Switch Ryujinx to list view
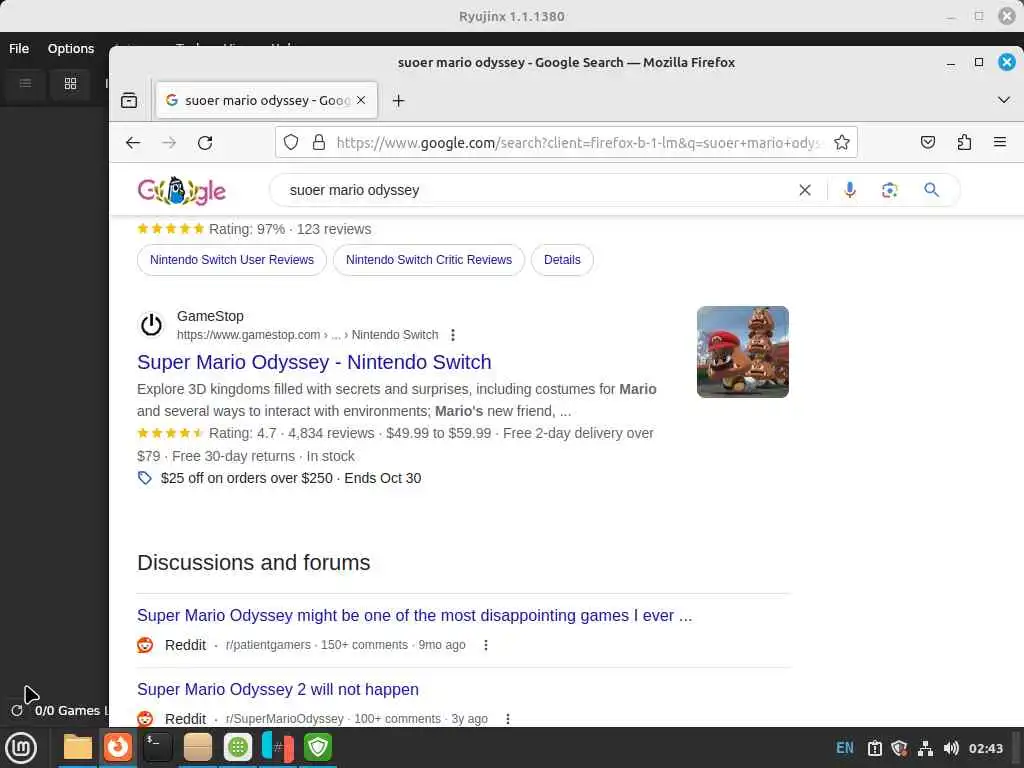The width and height of the screenshot is (1024, 768). click(x=25, y=83)
